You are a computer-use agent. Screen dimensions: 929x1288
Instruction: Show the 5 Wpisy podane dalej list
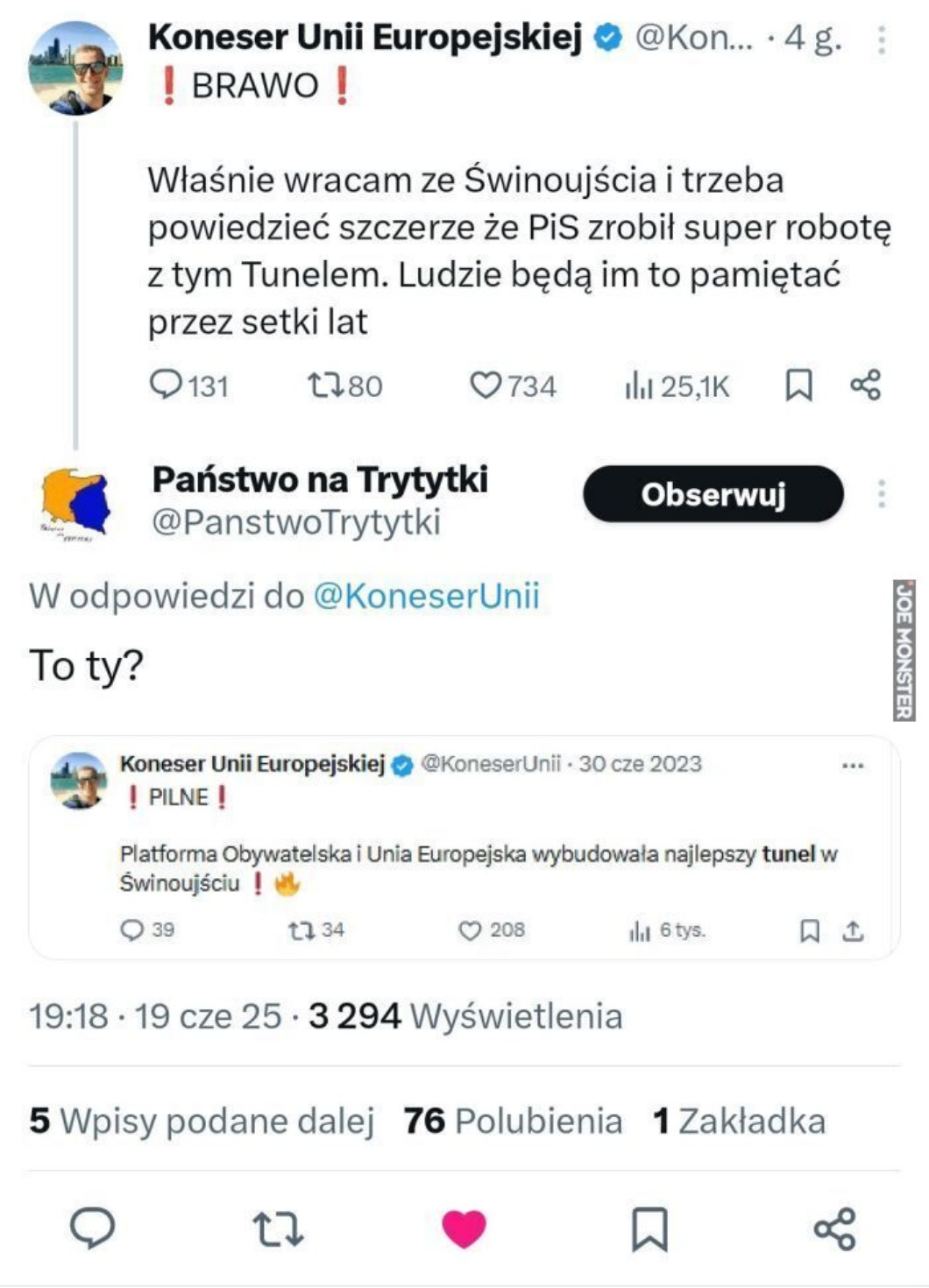point(202,1121)
